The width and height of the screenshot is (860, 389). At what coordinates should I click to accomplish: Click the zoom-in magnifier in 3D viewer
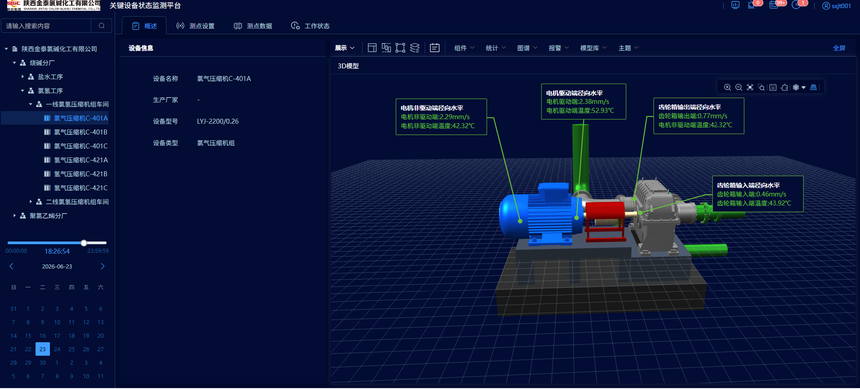pos(727,87)
